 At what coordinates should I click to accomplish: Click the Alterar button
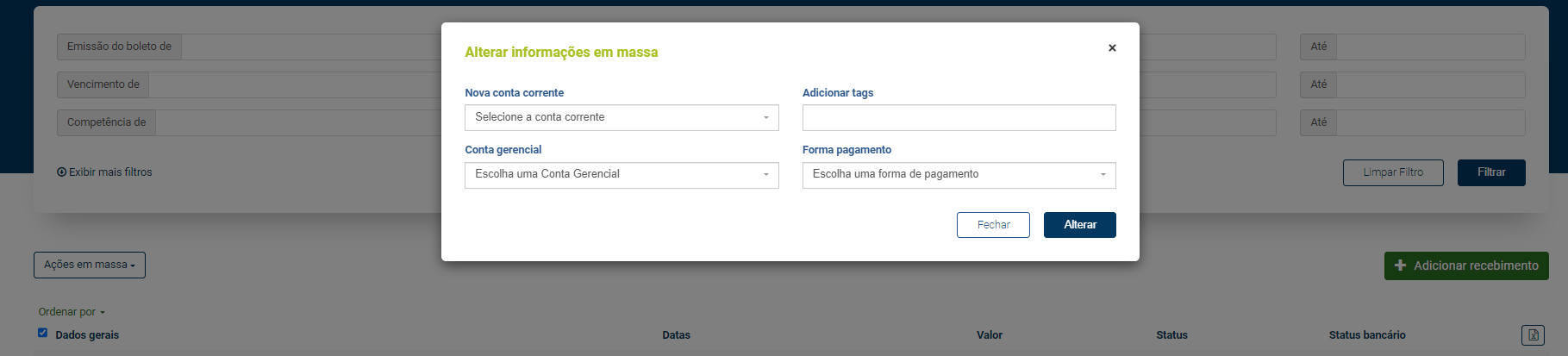1079,225
